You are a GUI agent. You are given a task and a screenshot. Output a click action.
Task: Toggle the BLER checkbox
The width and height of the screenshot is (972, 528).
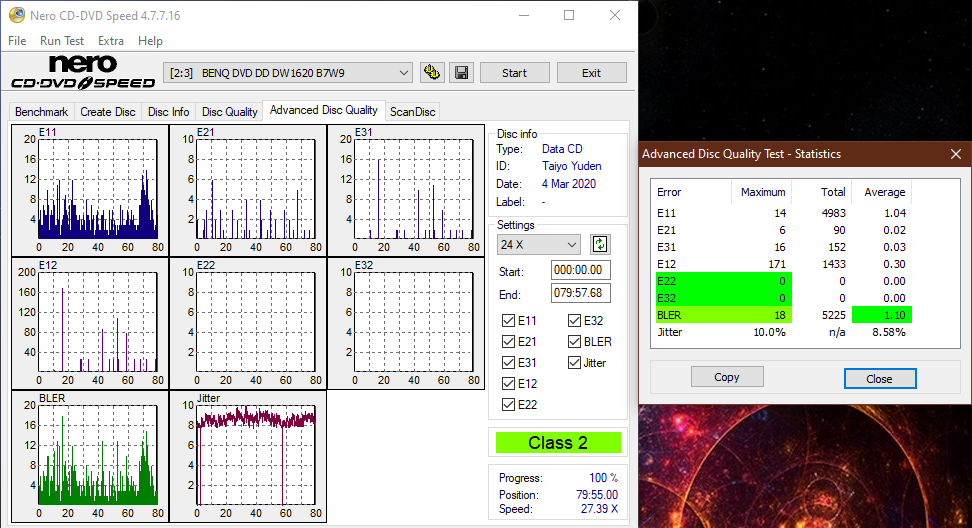tap(574, 341)
